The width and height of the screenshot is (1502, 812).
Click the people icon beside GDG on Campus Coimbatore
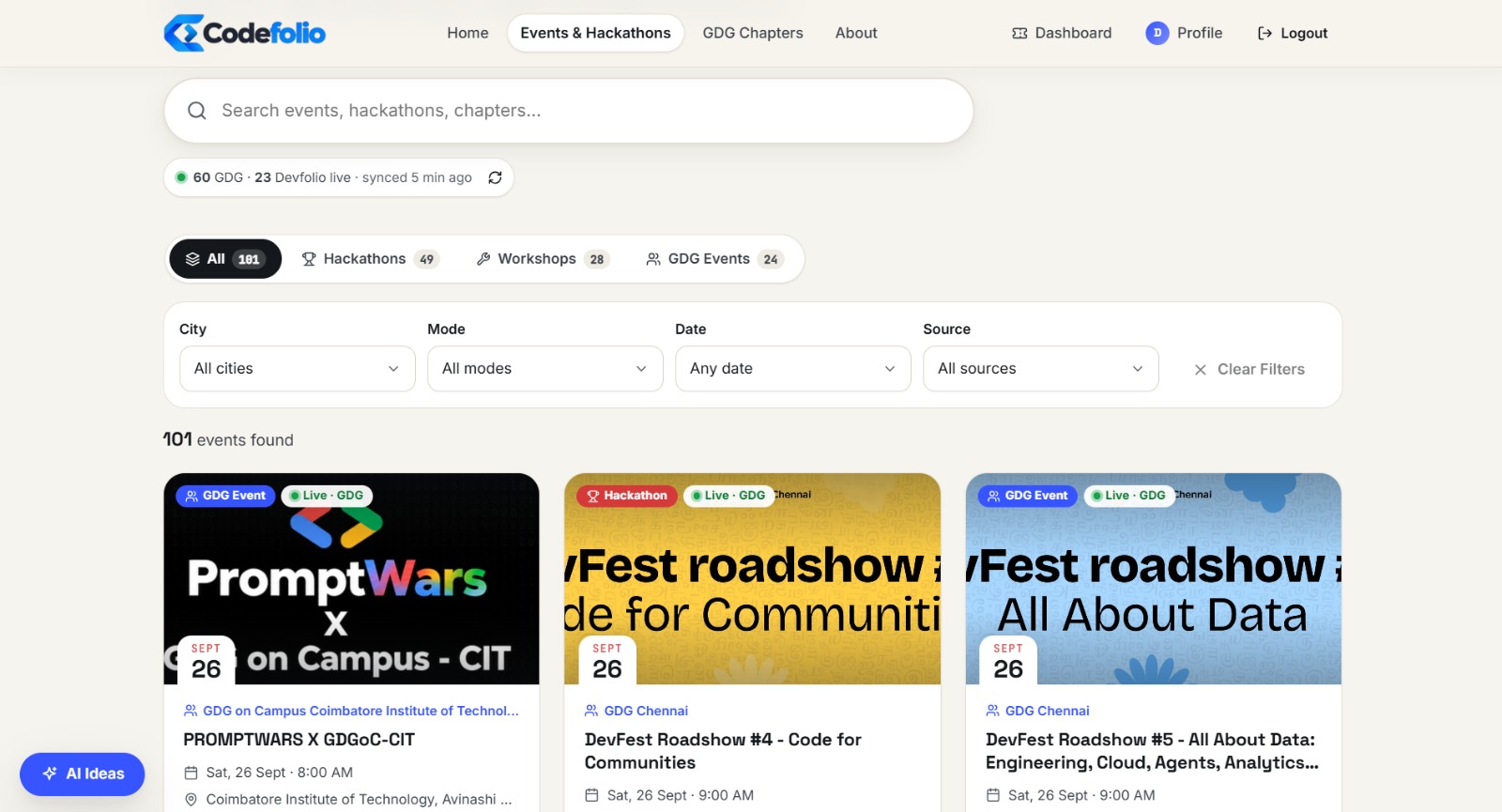pos(191,711)
